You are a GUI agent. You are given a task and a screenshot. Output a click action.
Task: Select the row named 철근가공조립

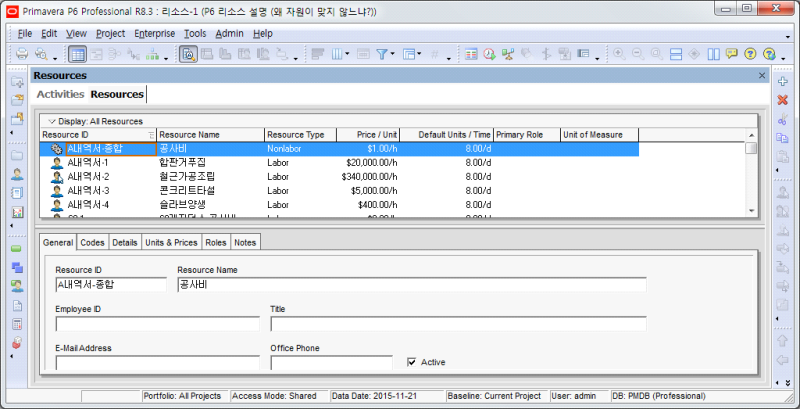click(339, 177)
